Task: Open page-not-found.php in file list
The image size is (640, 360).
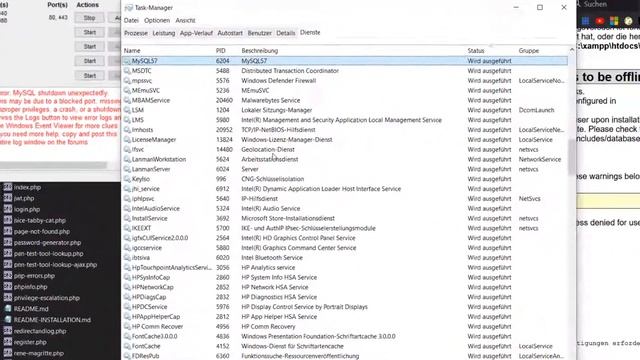Action: 42,231
